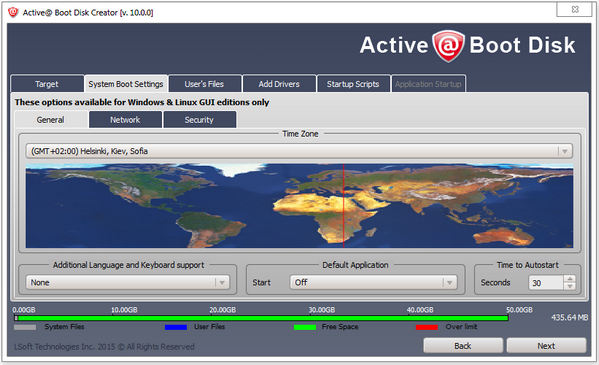Click the 'Start' label in Default Application
This screenshot has height=365, width=599.
point(261,282)
